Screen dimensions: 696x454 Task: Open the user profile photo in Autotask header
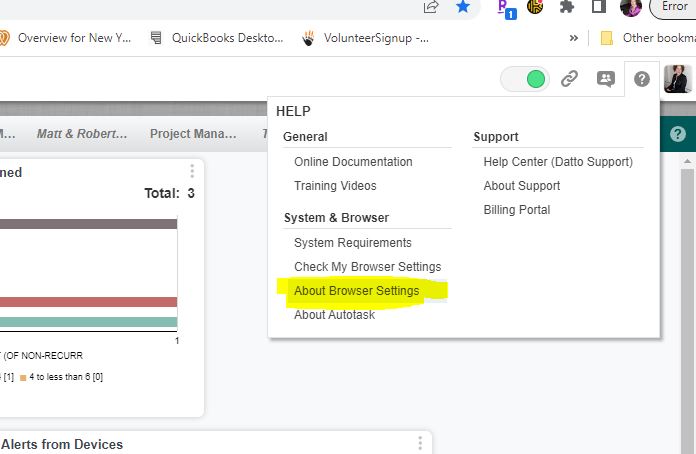tap(677, 79)
